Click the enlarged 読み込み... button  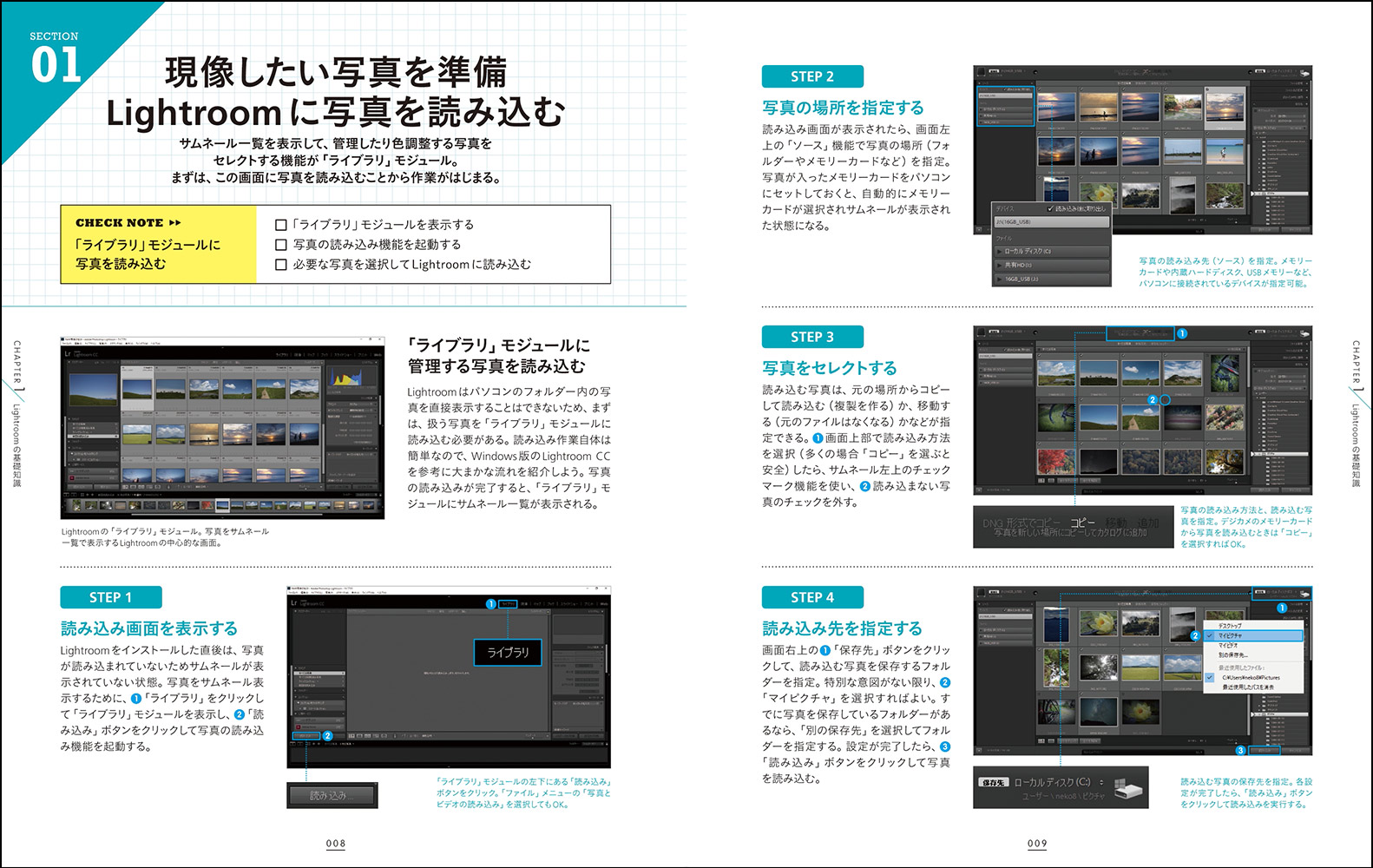pos(331,795)
